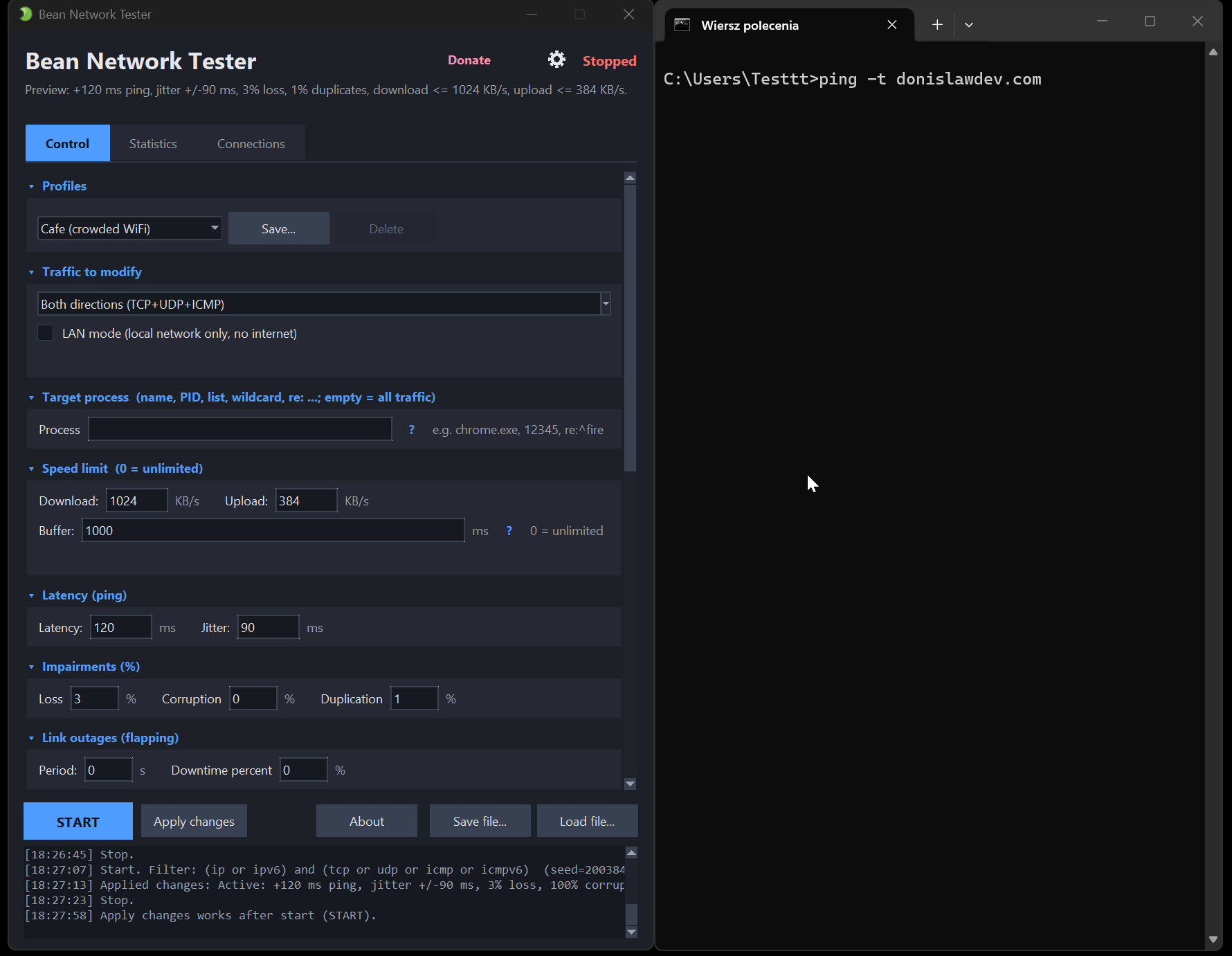The width and height of the screenshot is (1232, 956).
Task: Click the log panel scrollbar down arrow
Action: click(631, 932)
